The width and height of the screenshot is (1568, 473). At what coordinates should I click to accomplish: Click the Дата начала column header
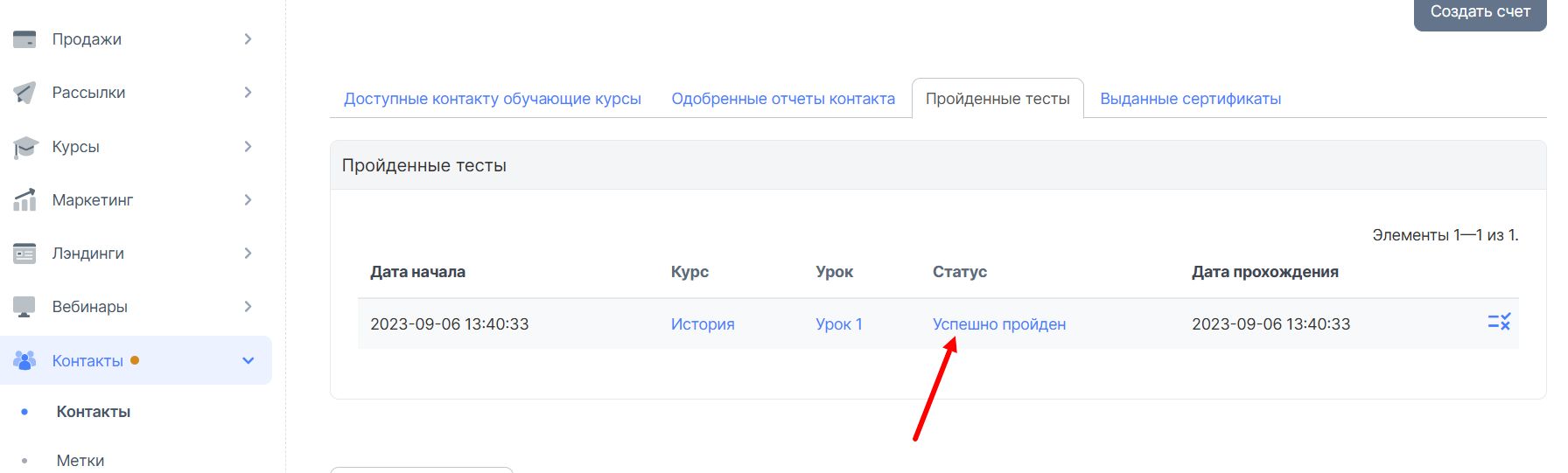pyautogui.click(x=417, y=272)
